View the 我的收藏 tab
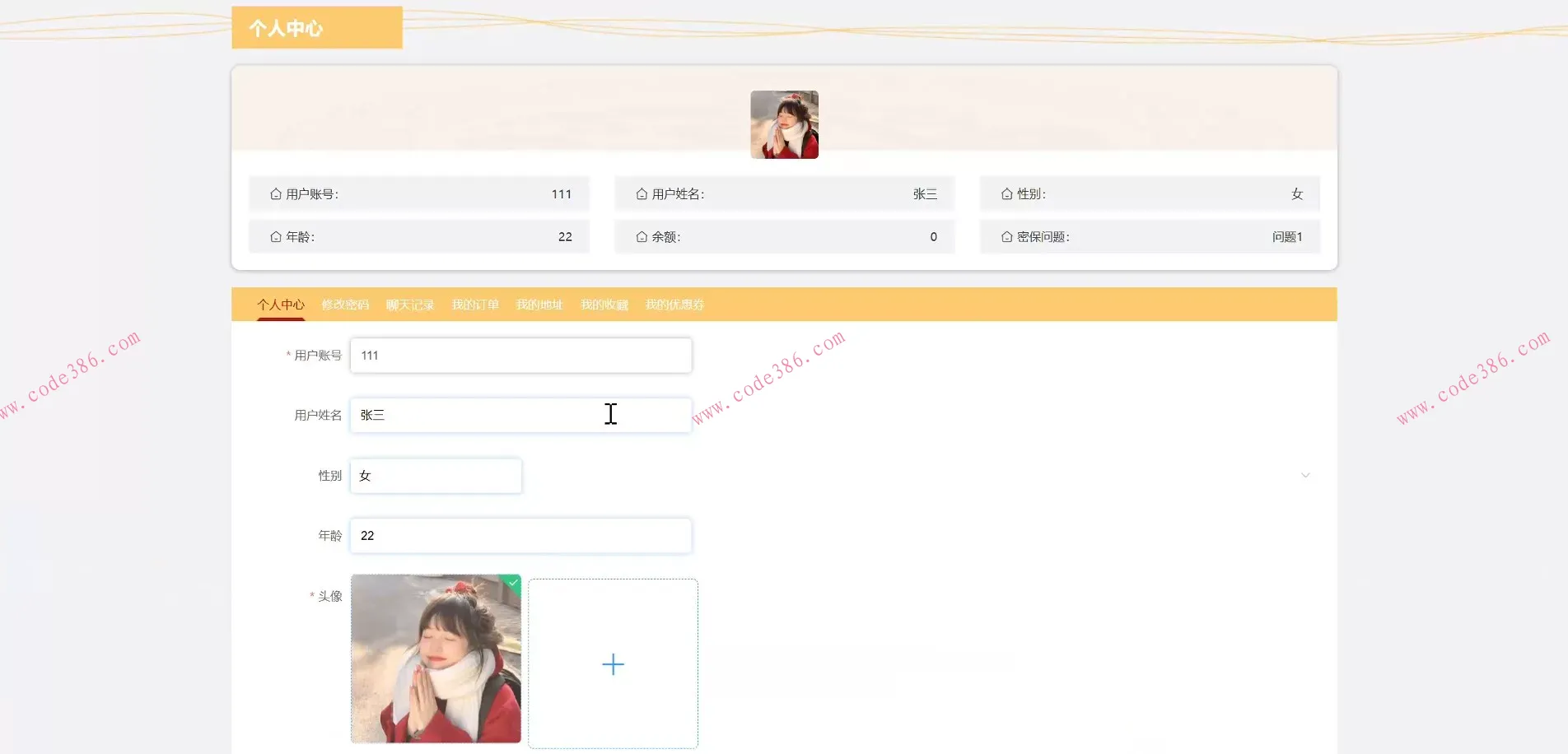Screen dimensions: 1568x754 pyautogui.click(x=604, y=305)
